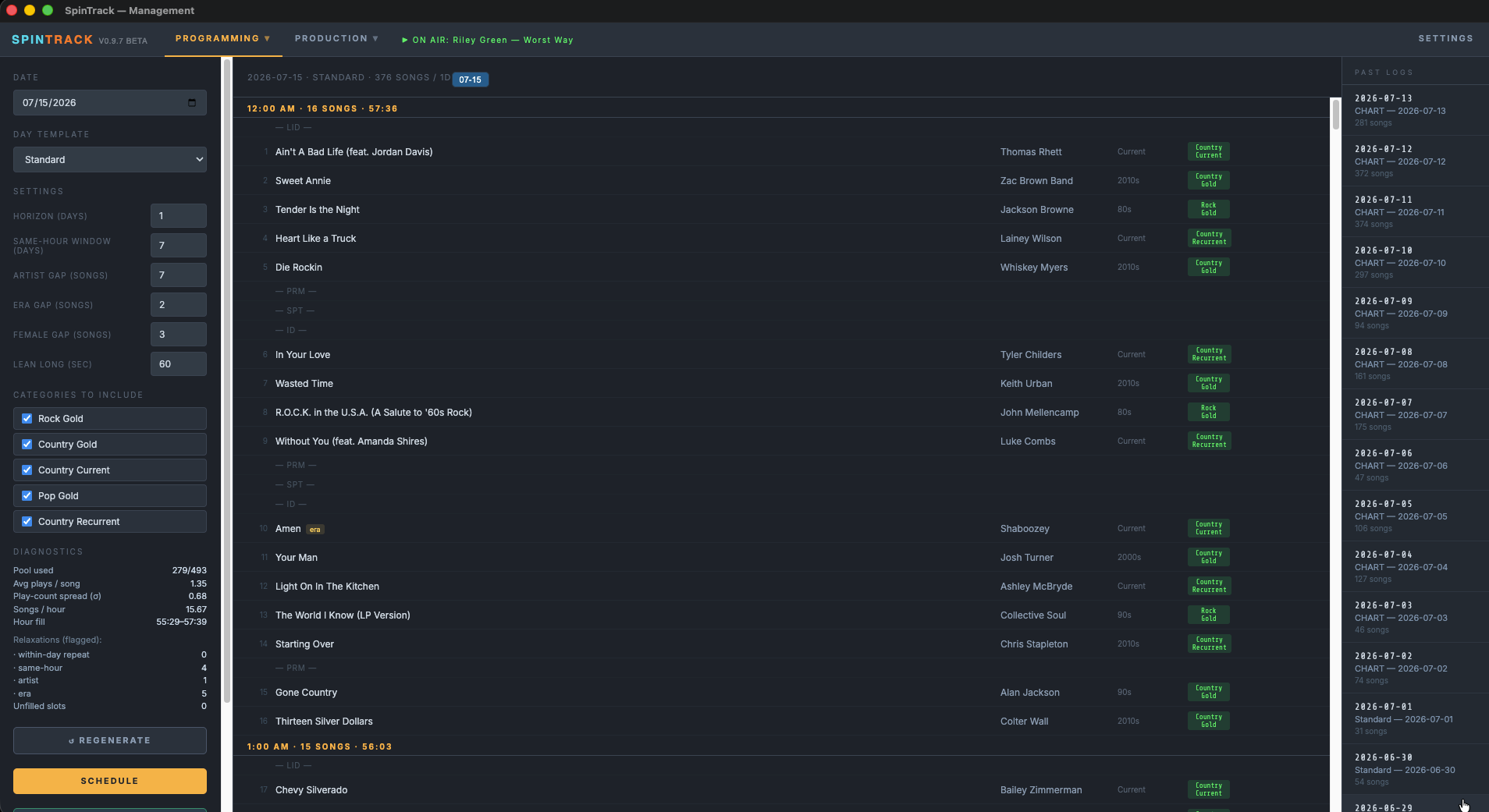Viewport: 1489px width, 812px height.
Task: Click the Country Gold badge for Colter Wall
Action: point(1208,721)
